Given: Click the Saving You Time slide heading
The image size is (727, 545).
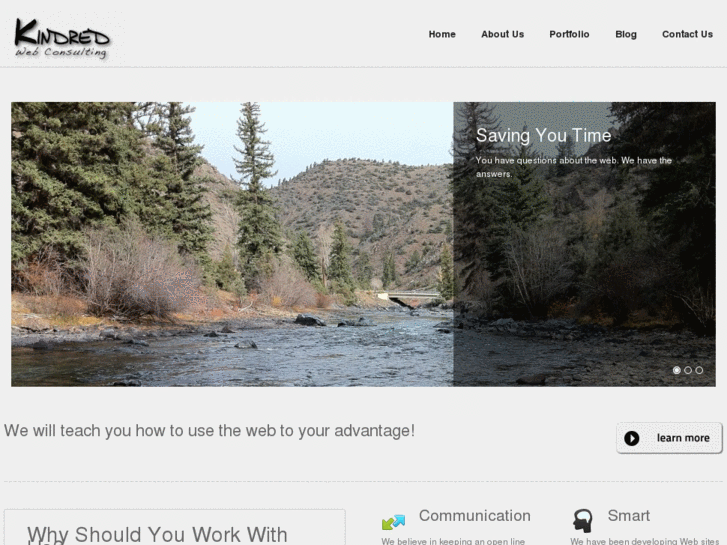Looking at the screenshot, I should 543,135.
